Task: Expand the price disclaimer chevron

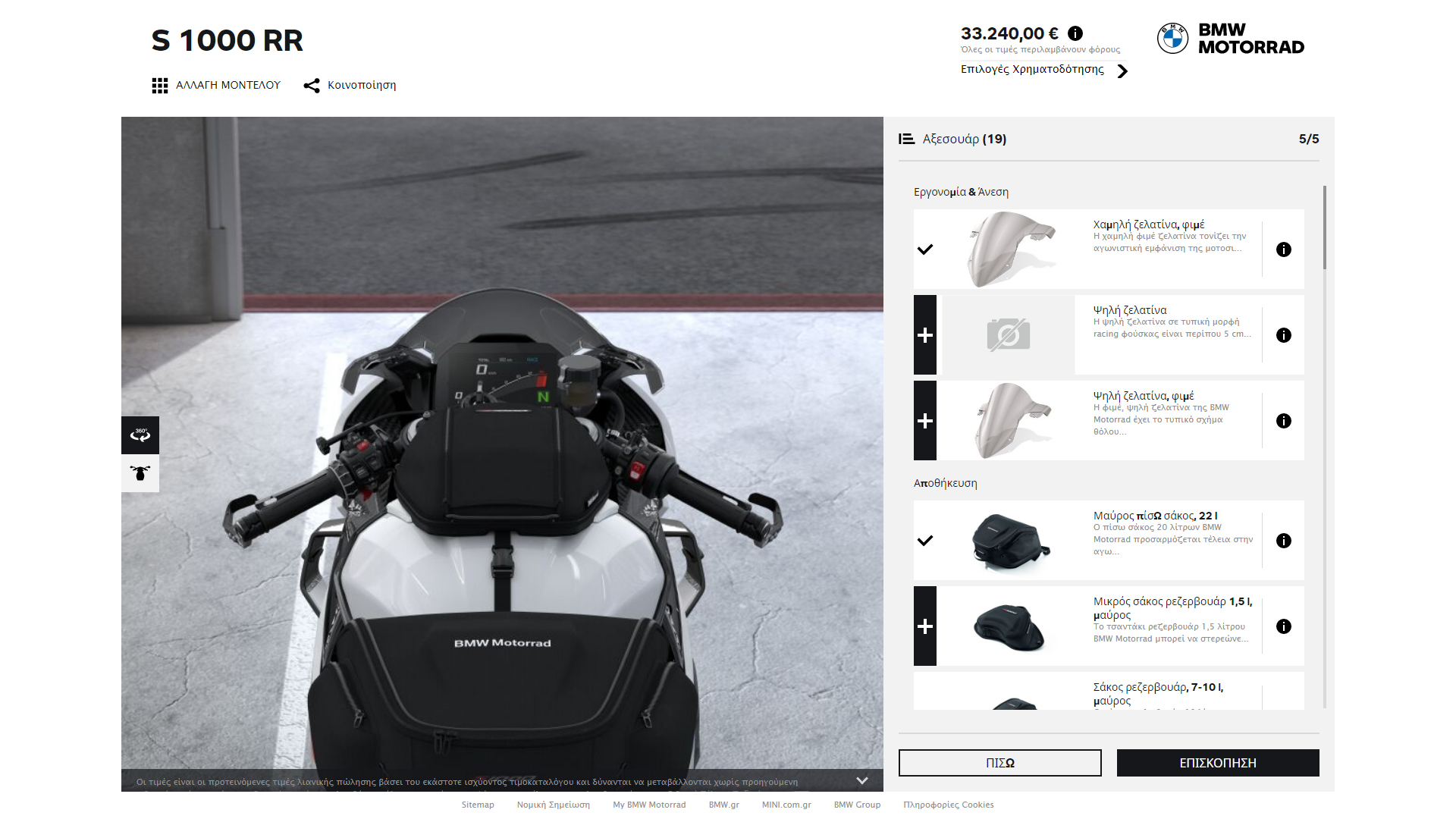Action: point(862,780)
